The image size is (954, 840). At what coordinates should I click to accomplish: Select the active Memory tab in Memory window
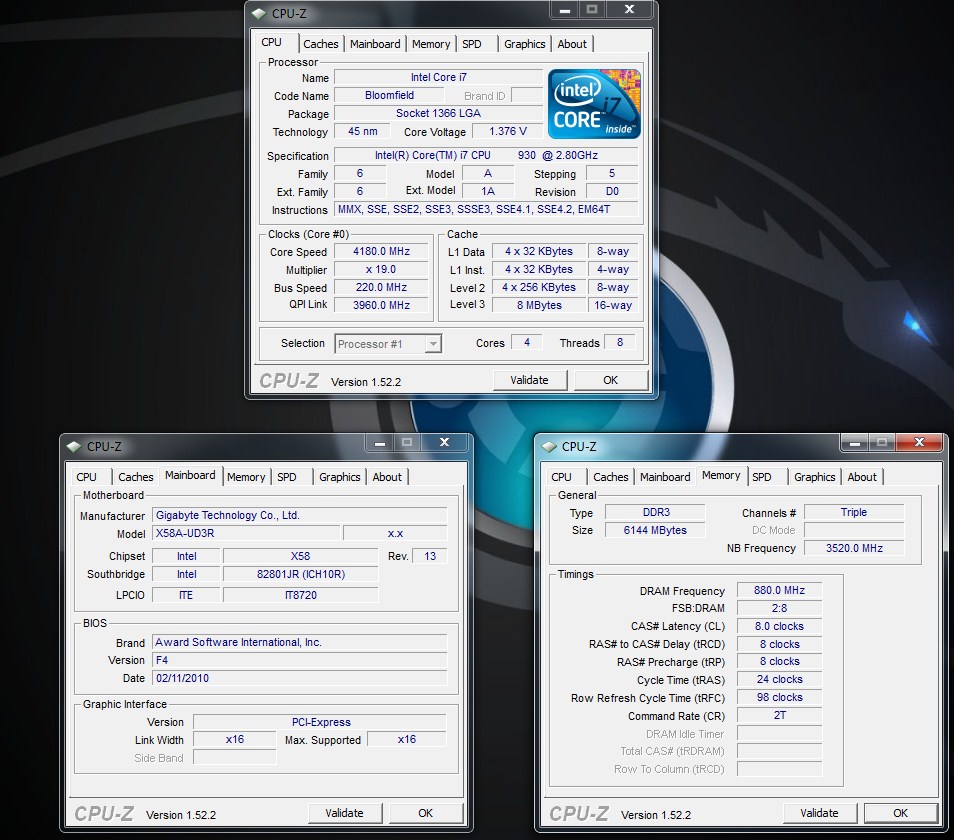pyautogui.click(x=721, y=475)
